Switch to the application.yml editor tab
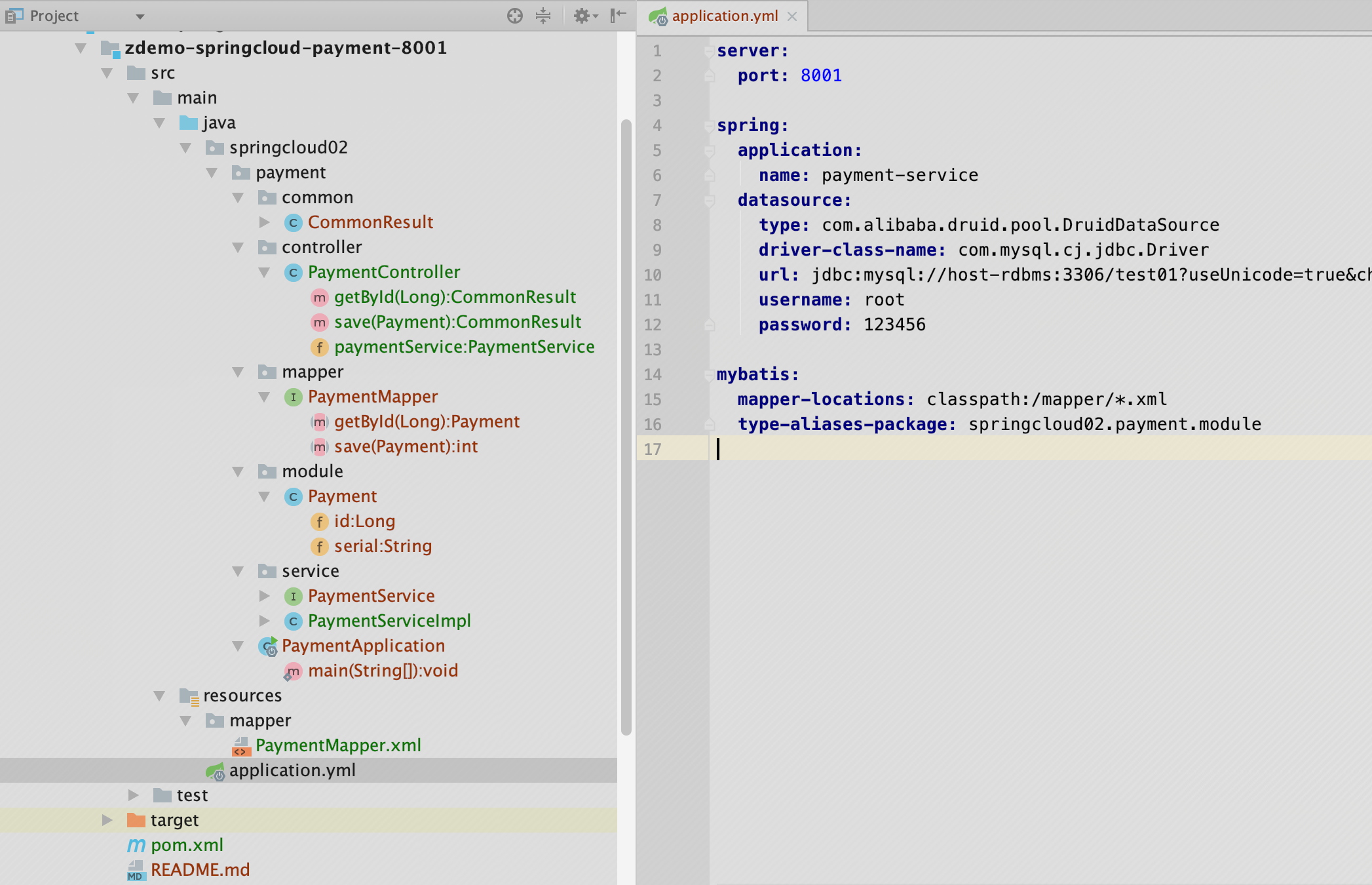1372x885 pixels. (724, 16)
